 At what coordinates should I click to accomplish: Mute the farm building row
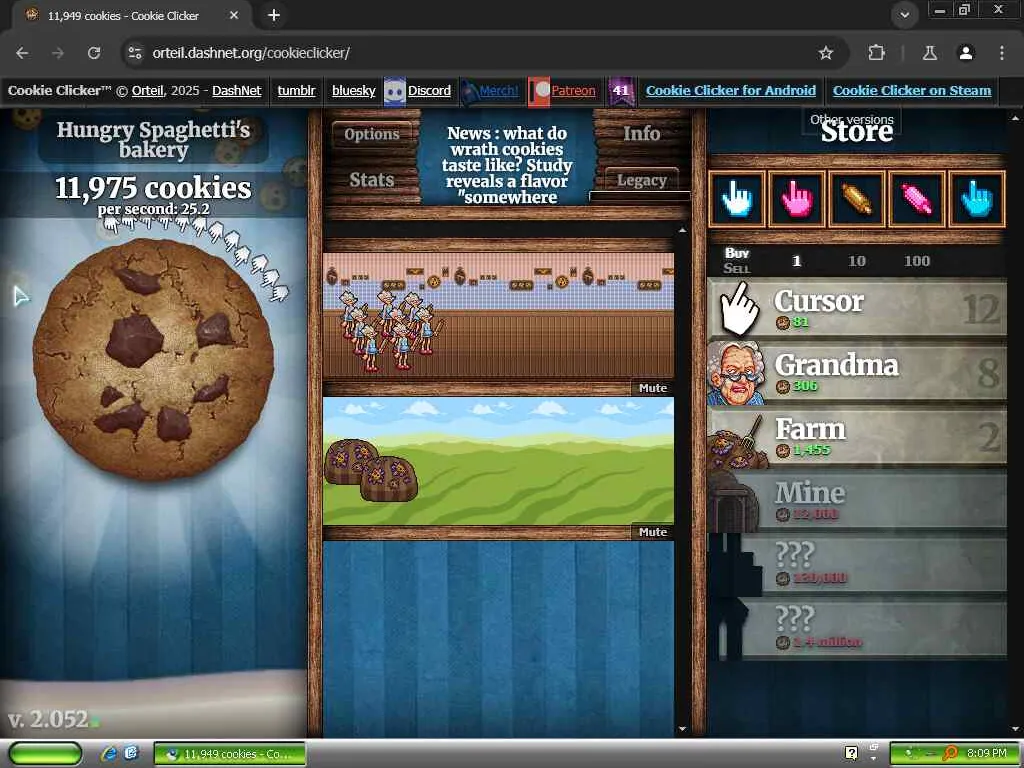[x=653, y=532]
